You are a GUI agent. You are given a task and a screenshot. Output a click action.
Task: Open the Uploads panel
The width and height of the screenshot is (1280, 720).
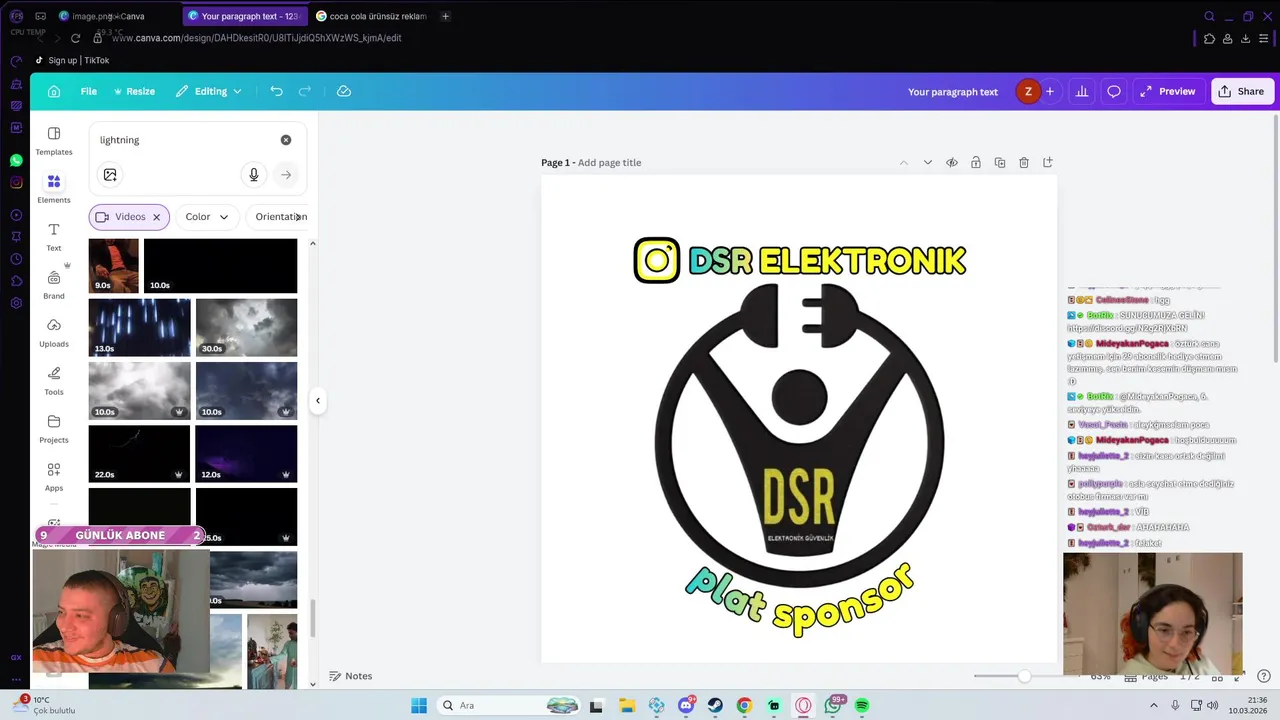click(54, 332)
